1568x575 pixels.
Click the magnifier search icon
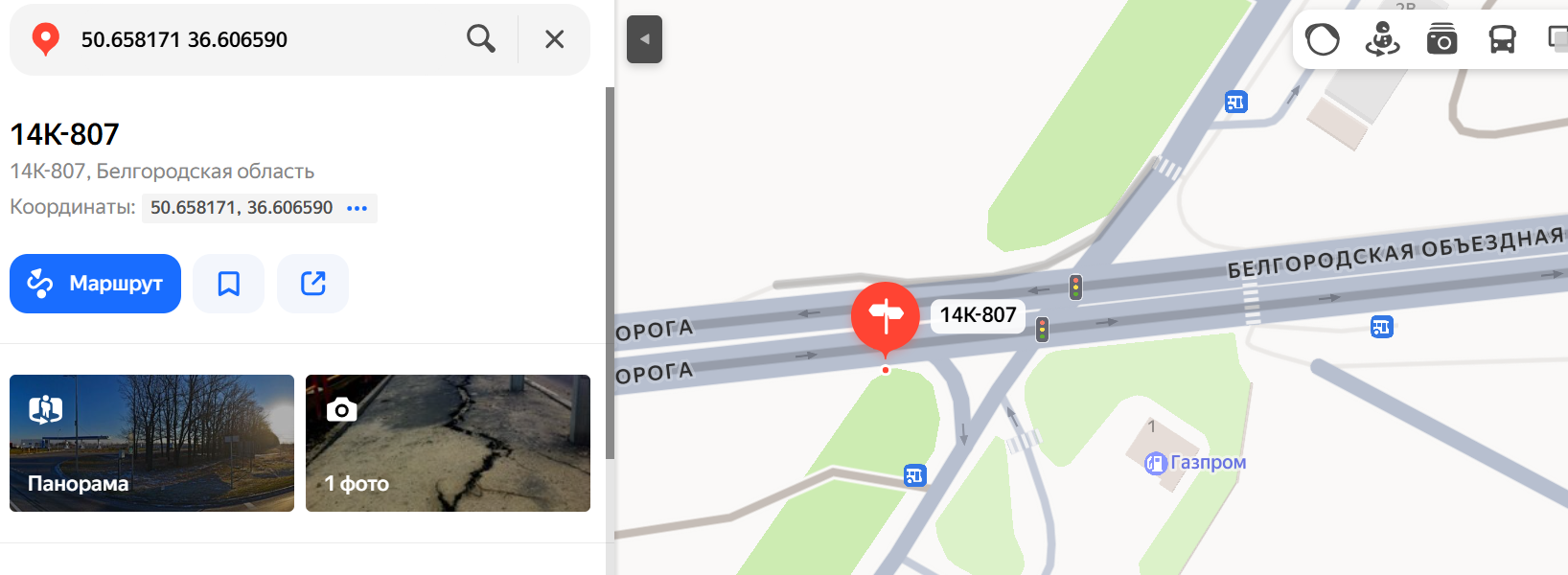coord(481,39)
